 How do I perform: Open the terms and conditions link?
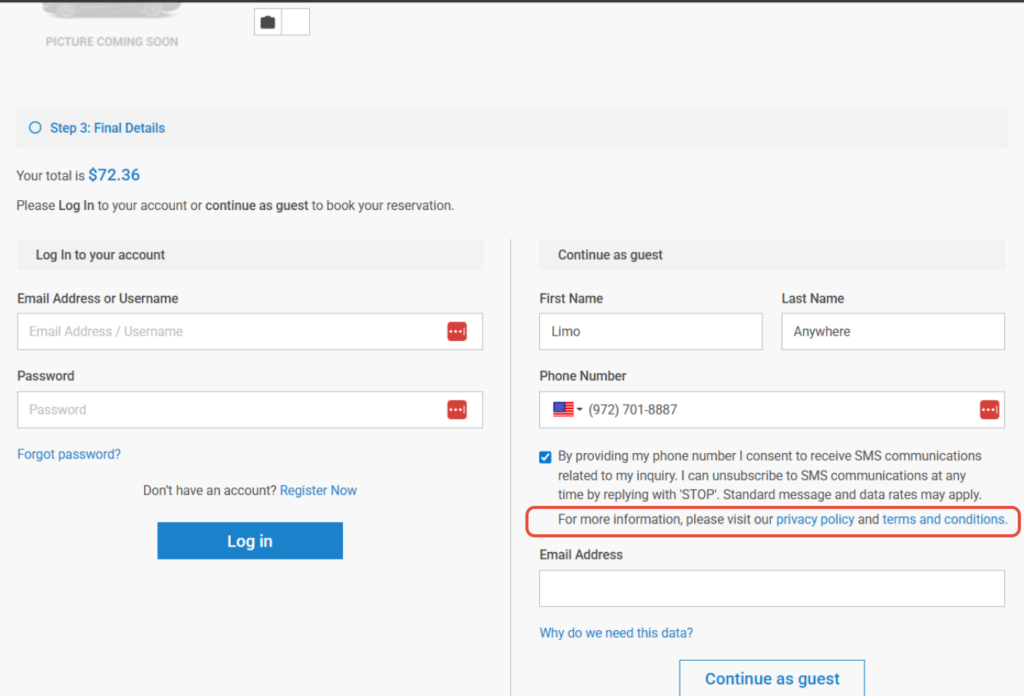pos(944,520)
